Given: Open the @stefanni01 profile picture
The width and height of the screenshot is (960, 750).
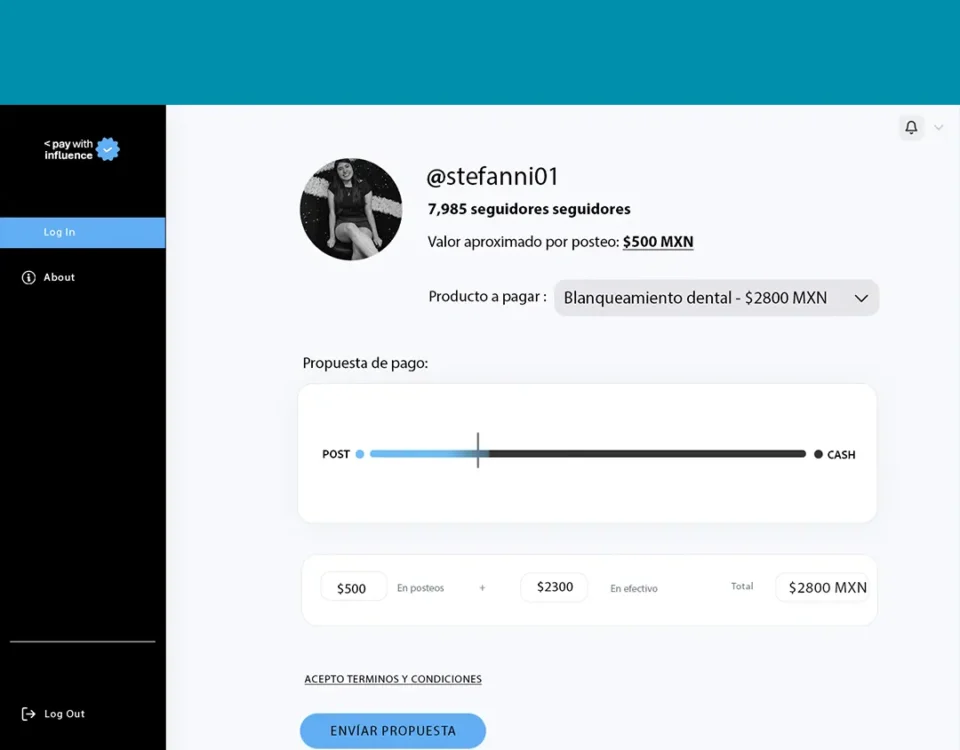Looking at the screenshot, I should pos(351,209).
